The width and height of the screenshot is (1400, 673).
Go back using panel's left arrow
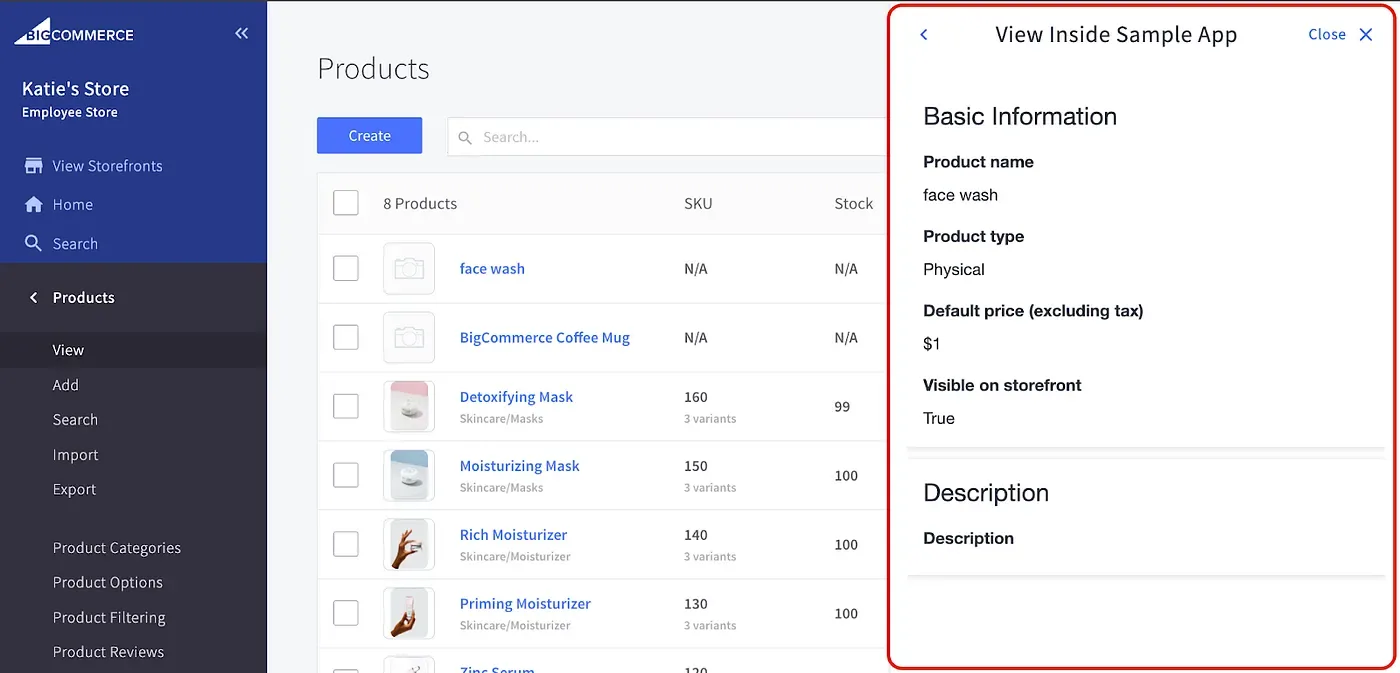(924, 34)
